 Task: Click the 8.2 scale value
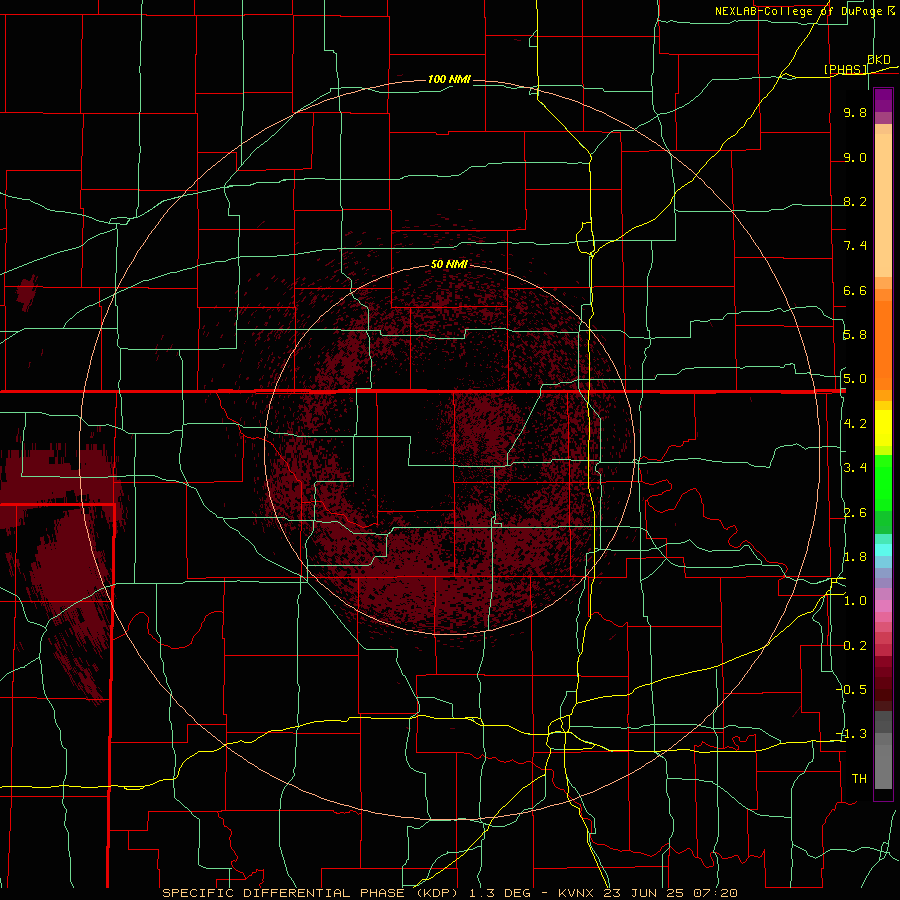point(855,202)
